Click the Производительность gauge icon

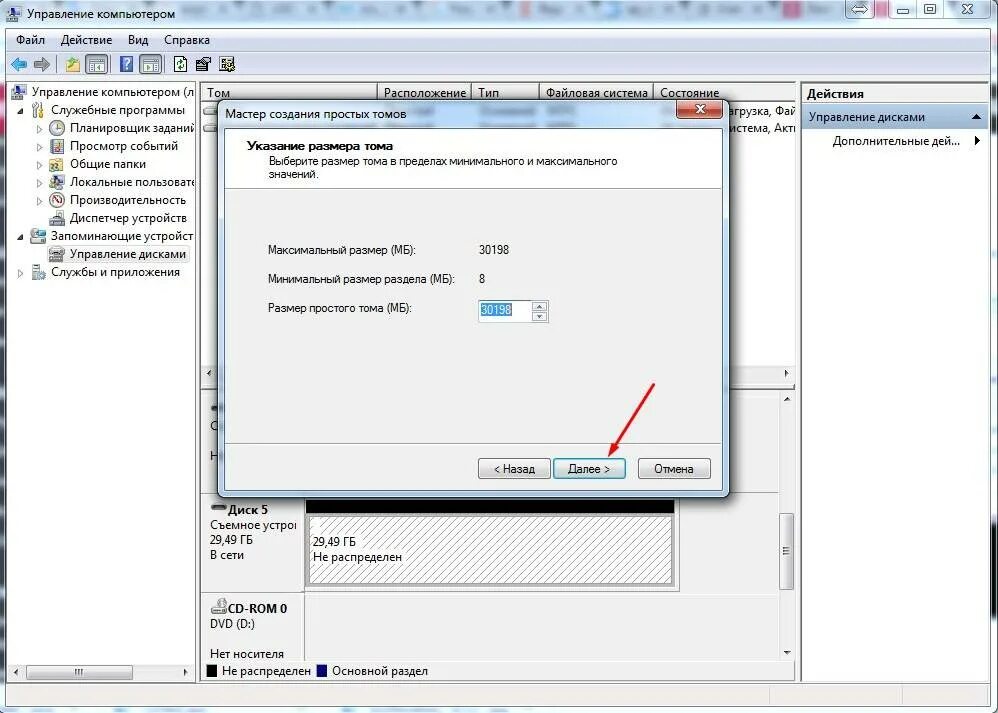57,200
